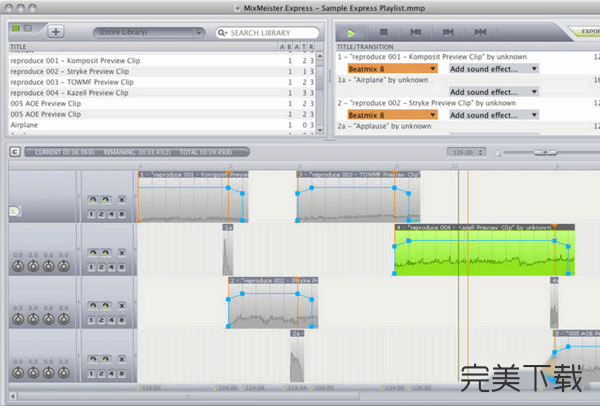The width and height of the screenshot is (600, 406).
Task: Click the C button beside the time display
Action: point(15,152)
